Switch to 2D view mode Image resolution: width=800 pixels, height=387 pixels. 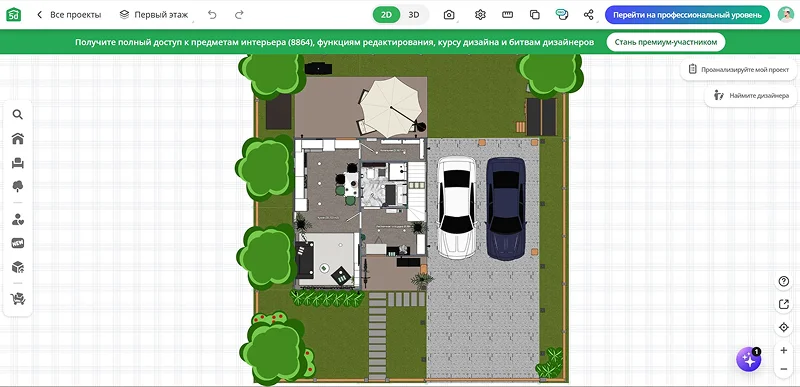pyautogui.click(x=386, y=15)
